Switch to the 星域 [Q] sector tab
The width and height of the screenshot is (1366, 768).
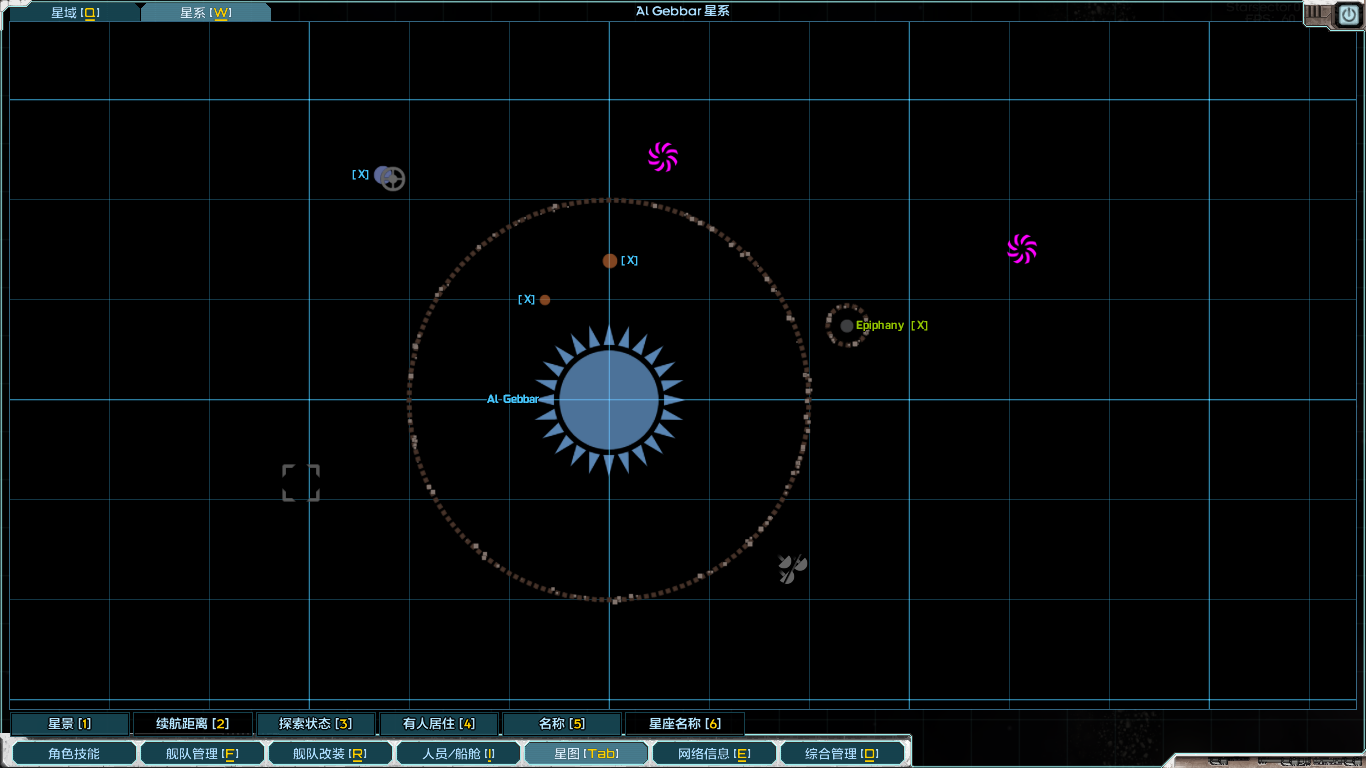pyautogui.click(x=75, y=13)
